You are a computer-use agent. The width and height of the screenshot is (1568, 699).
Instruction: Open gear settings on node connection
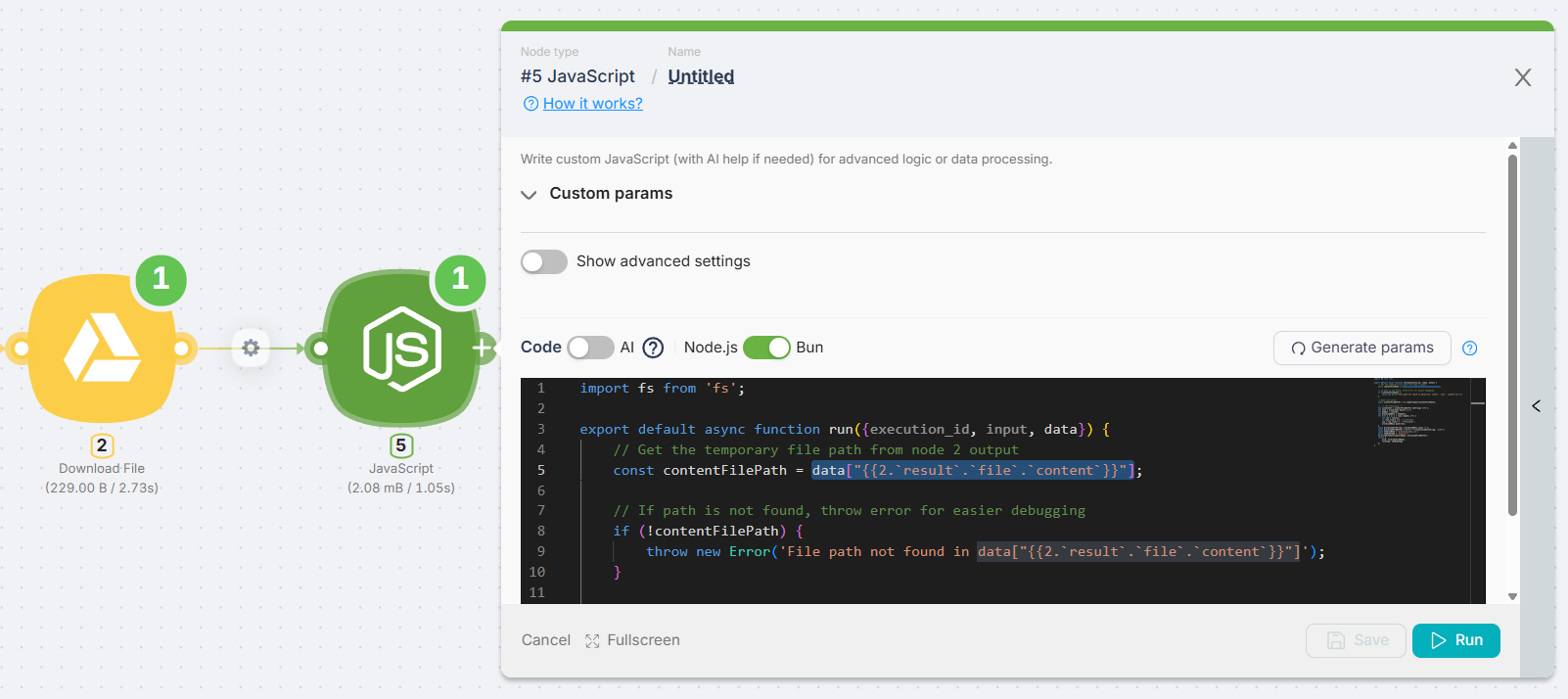pos(251,348)
